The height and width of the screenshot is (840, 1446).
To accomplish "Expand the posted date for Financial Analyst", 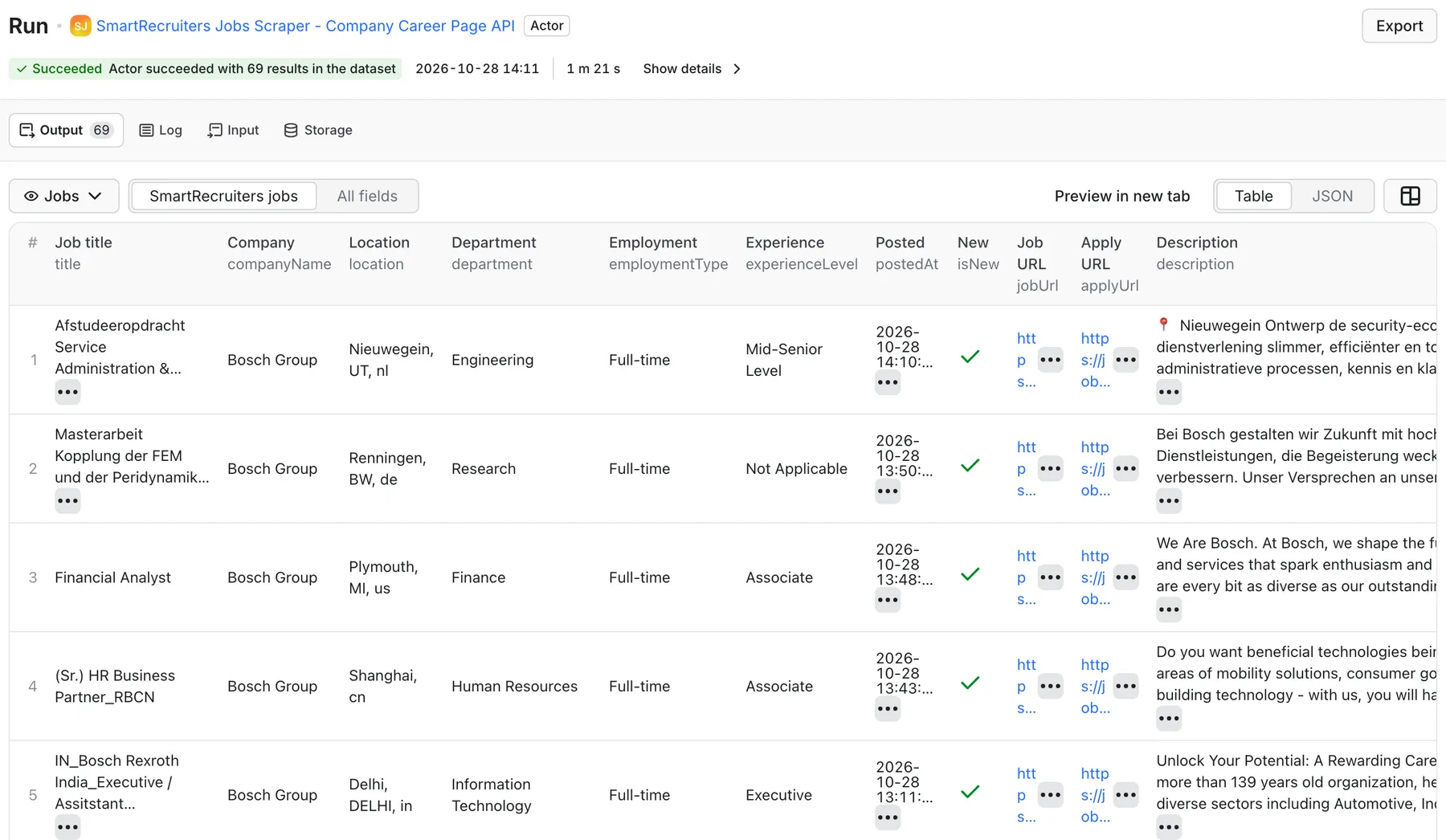I will (x=888, y=600).
